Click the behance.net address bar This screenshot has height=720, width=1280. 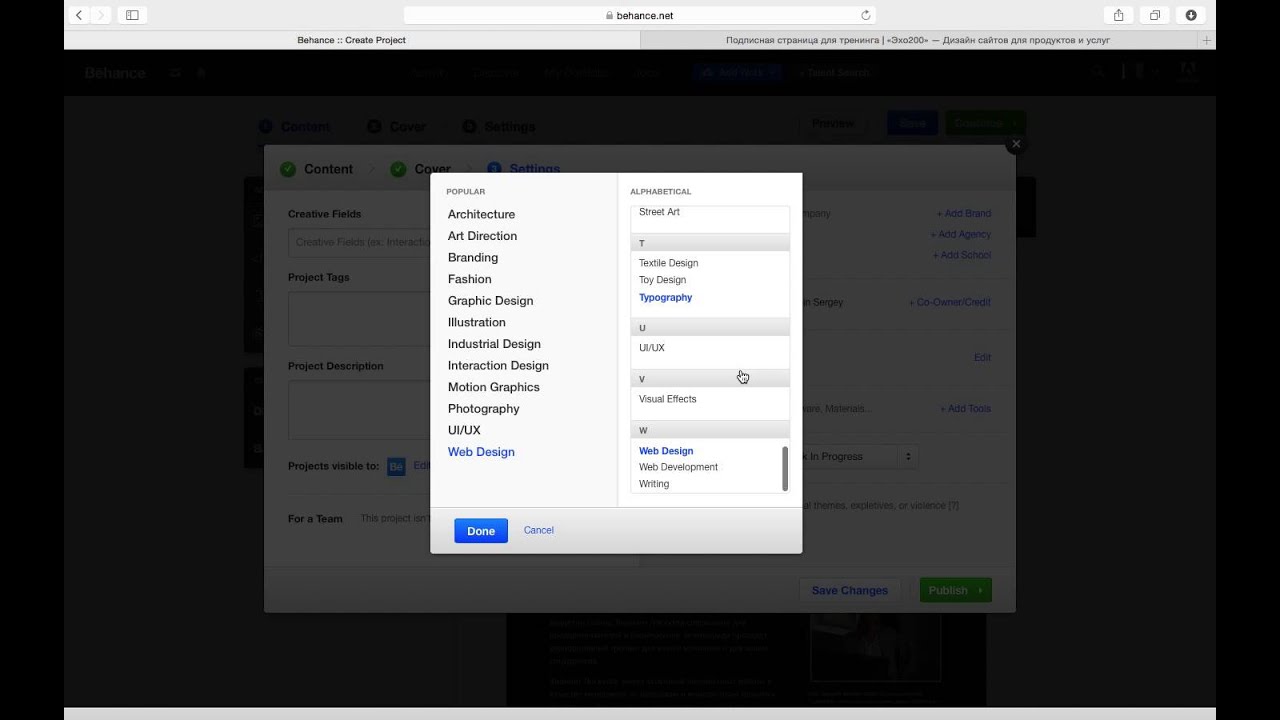(x=639, y=15)
